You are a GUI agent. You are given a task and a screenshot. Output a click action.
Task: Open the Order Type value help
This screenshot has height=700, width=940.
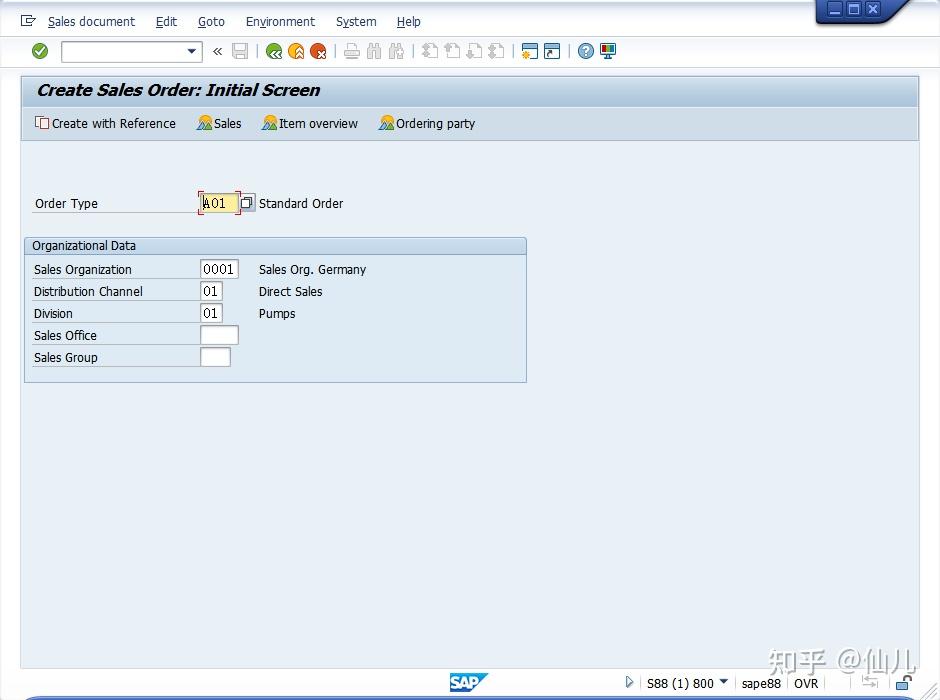(246, 202)
